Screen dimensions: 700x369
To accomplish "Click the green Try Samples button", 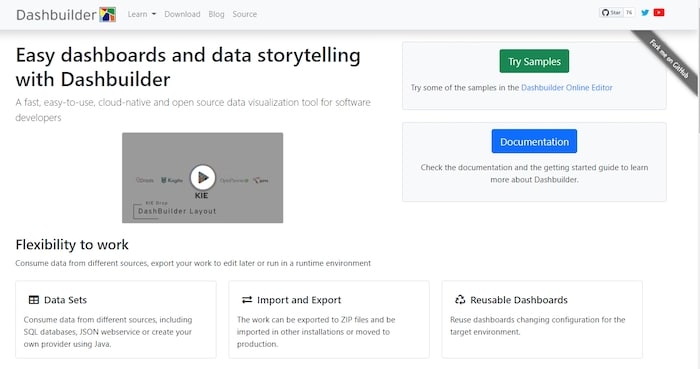I will click(x=534, y=61).
